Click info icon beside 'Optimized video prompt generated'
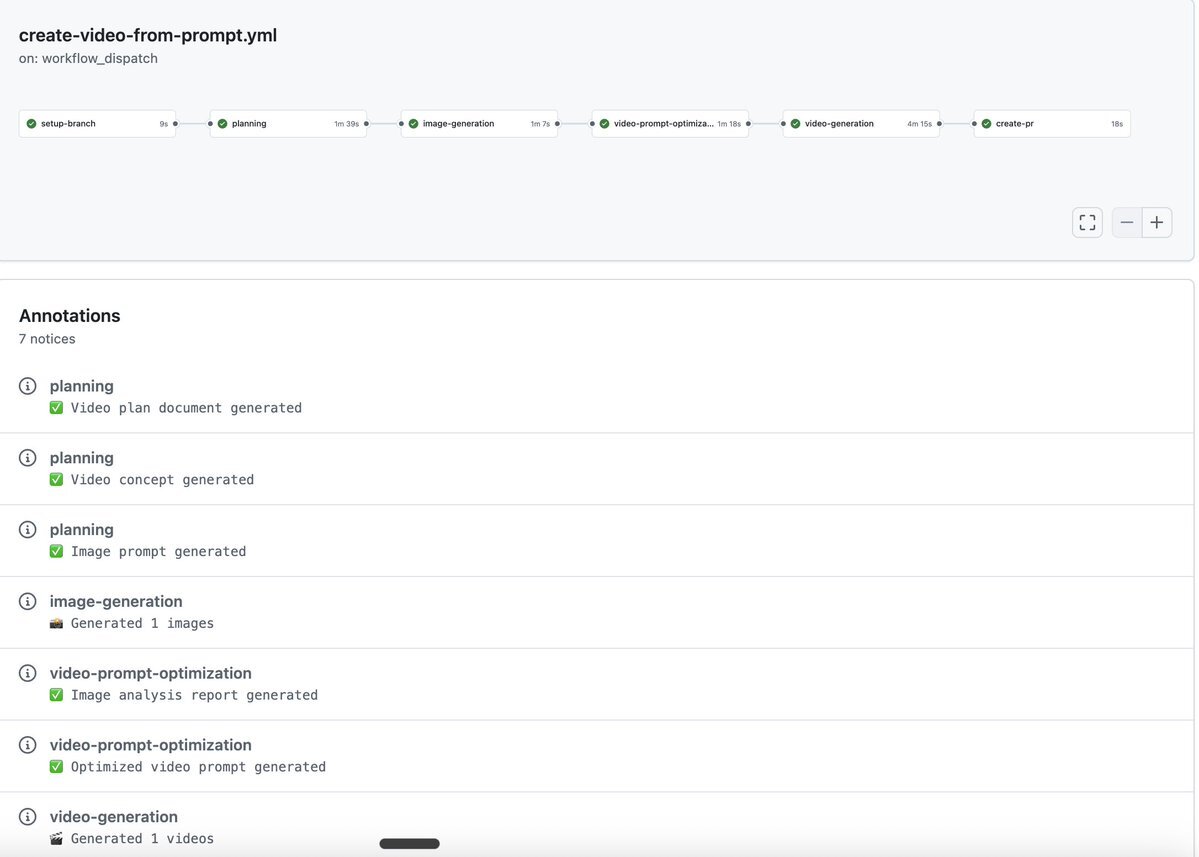The width and height of the screenshot is (1199, 857). click(28, 745)
